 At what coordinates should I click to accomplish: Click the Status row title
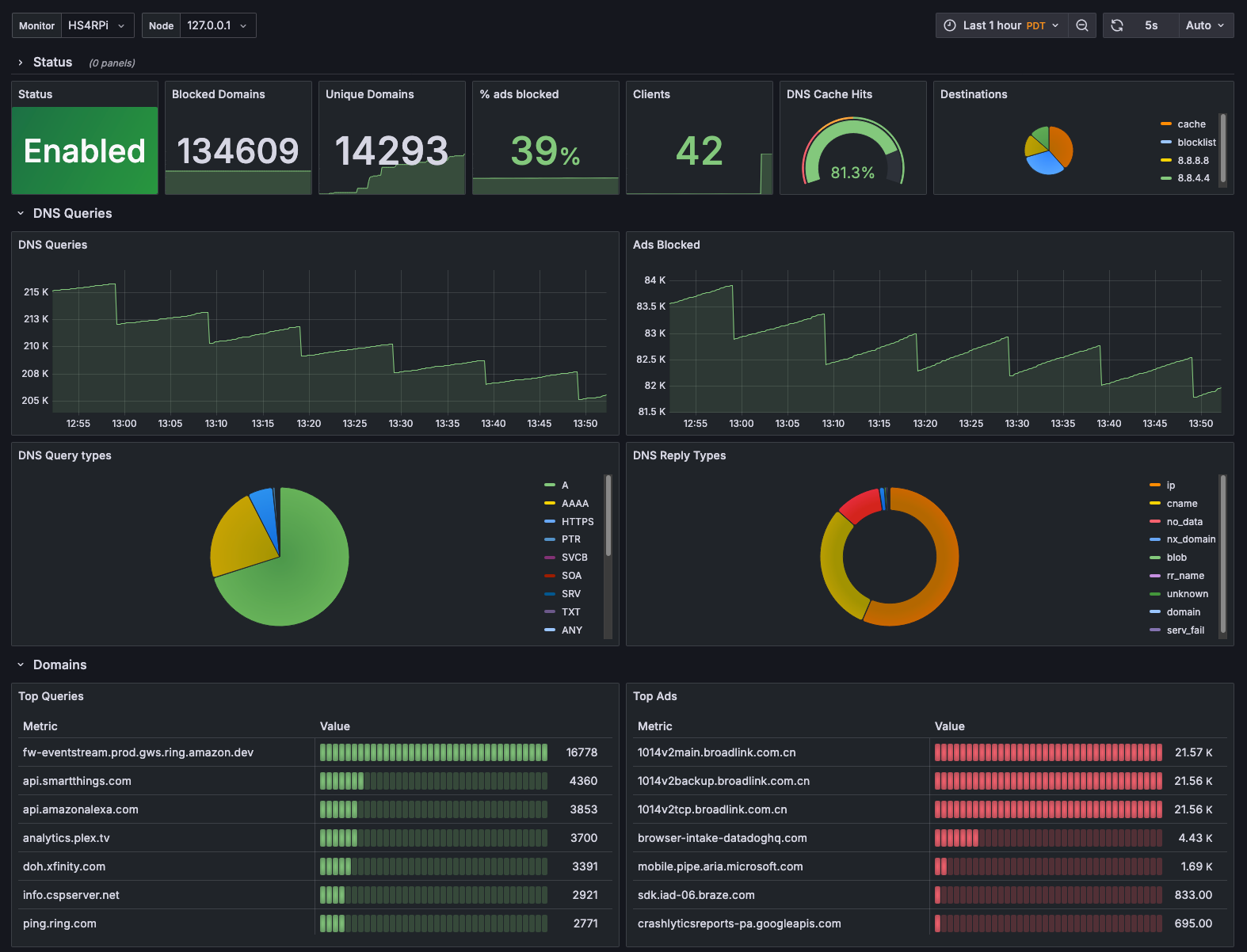tap(52, 63)
